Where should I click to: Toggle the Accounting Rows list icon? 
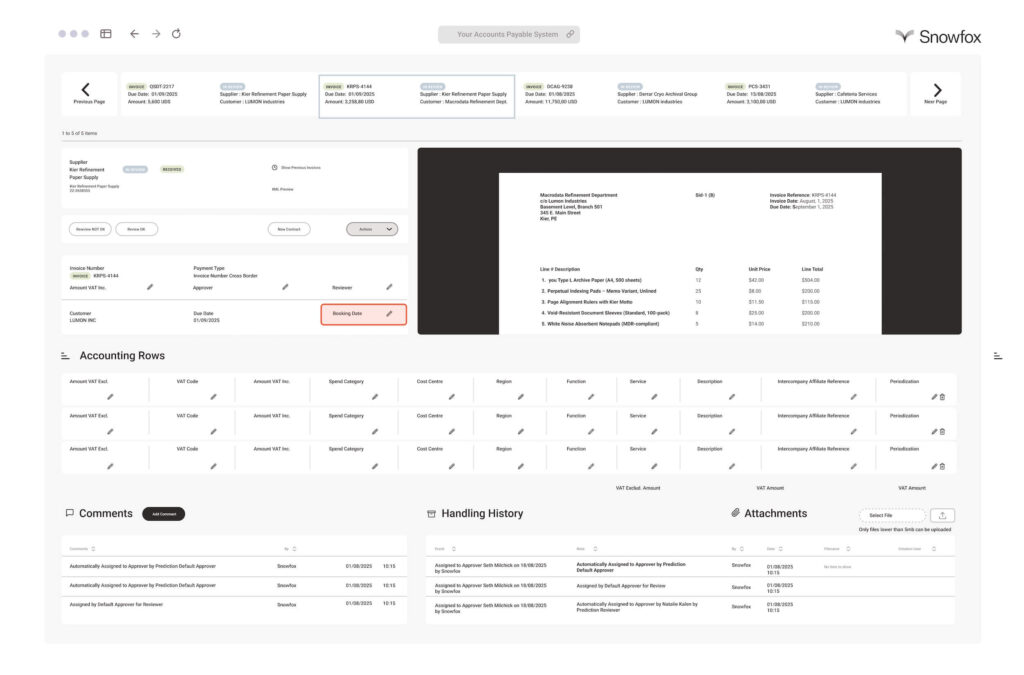(65, 356)
